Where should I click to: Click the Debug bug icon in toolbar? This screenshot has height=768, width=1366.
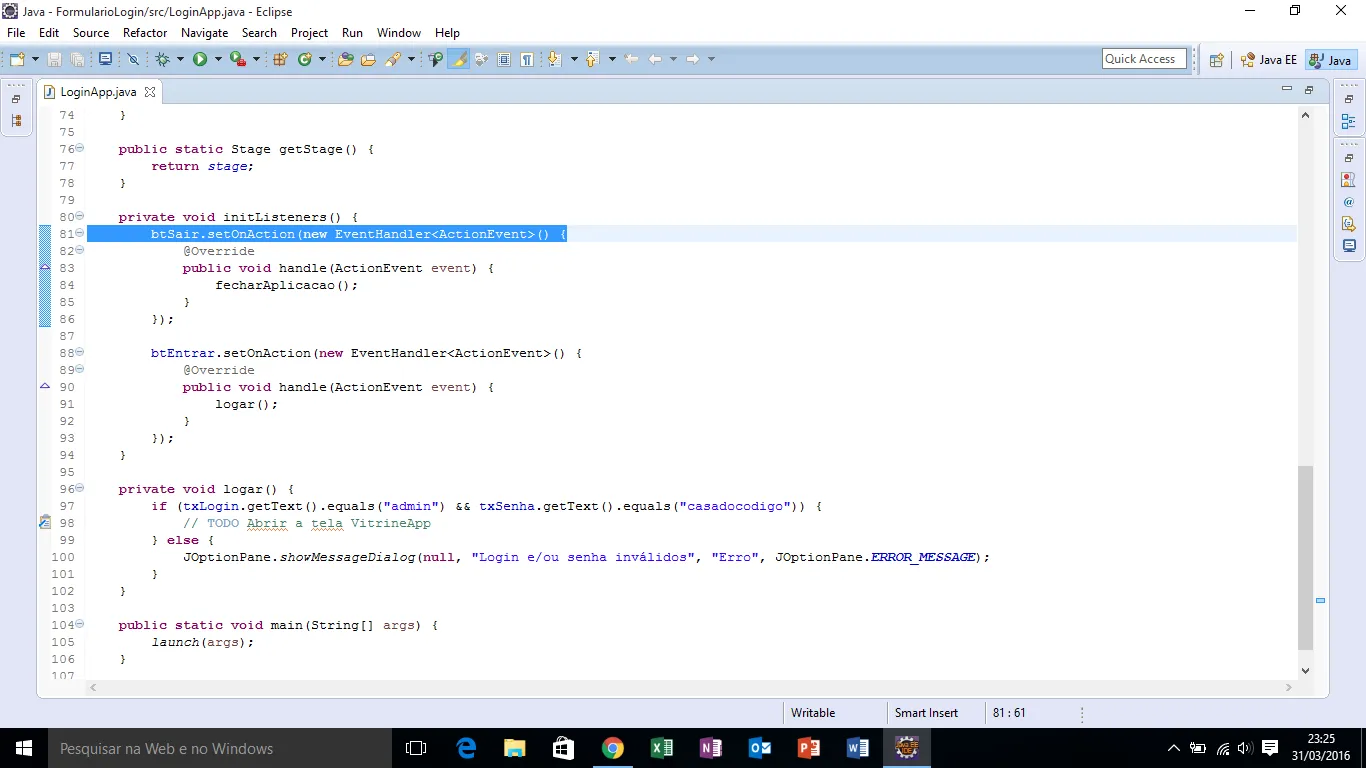pos(162,60)
